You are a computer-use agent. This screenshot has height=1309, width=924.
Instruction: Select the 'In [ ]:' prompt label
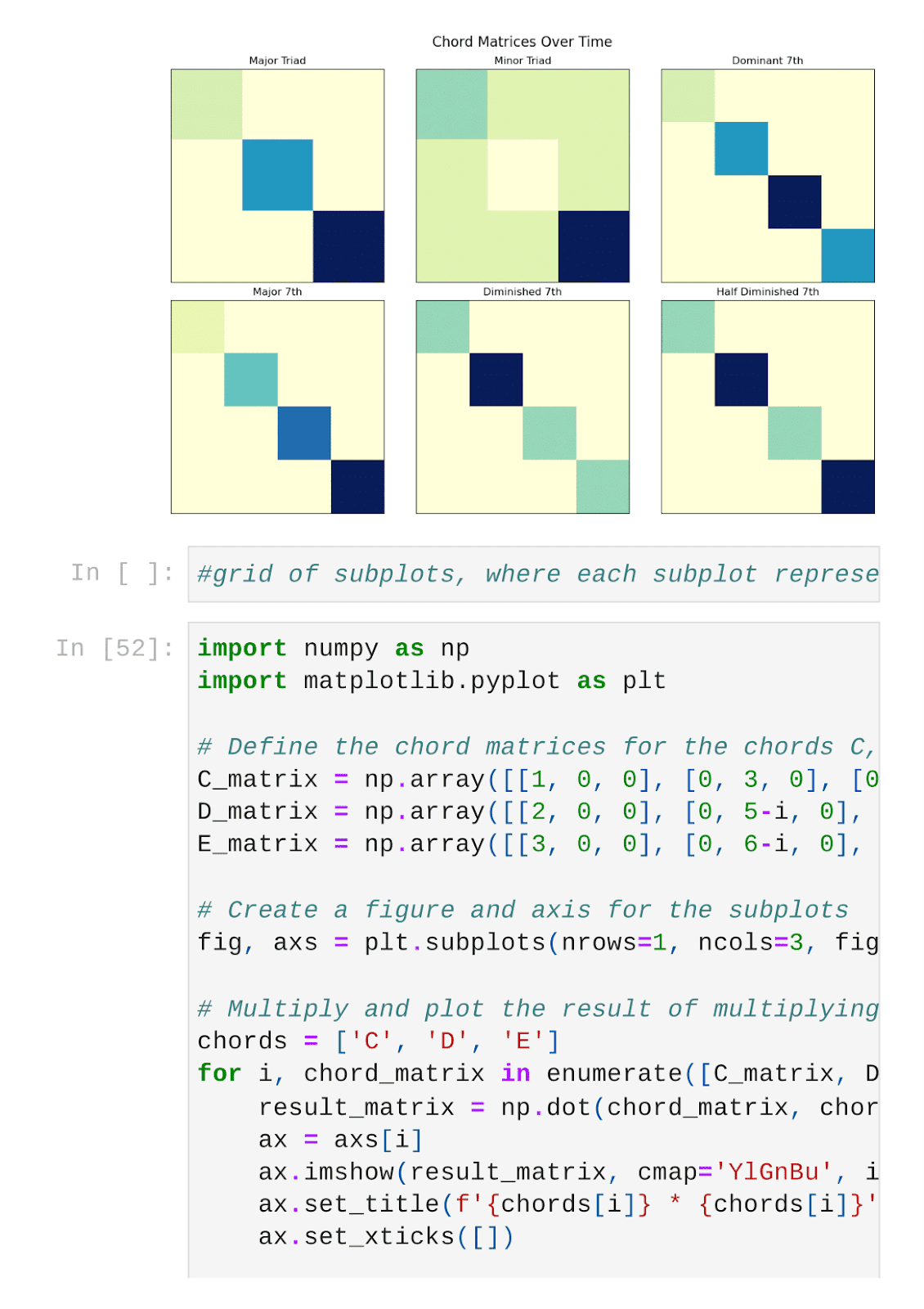point(123,573)
